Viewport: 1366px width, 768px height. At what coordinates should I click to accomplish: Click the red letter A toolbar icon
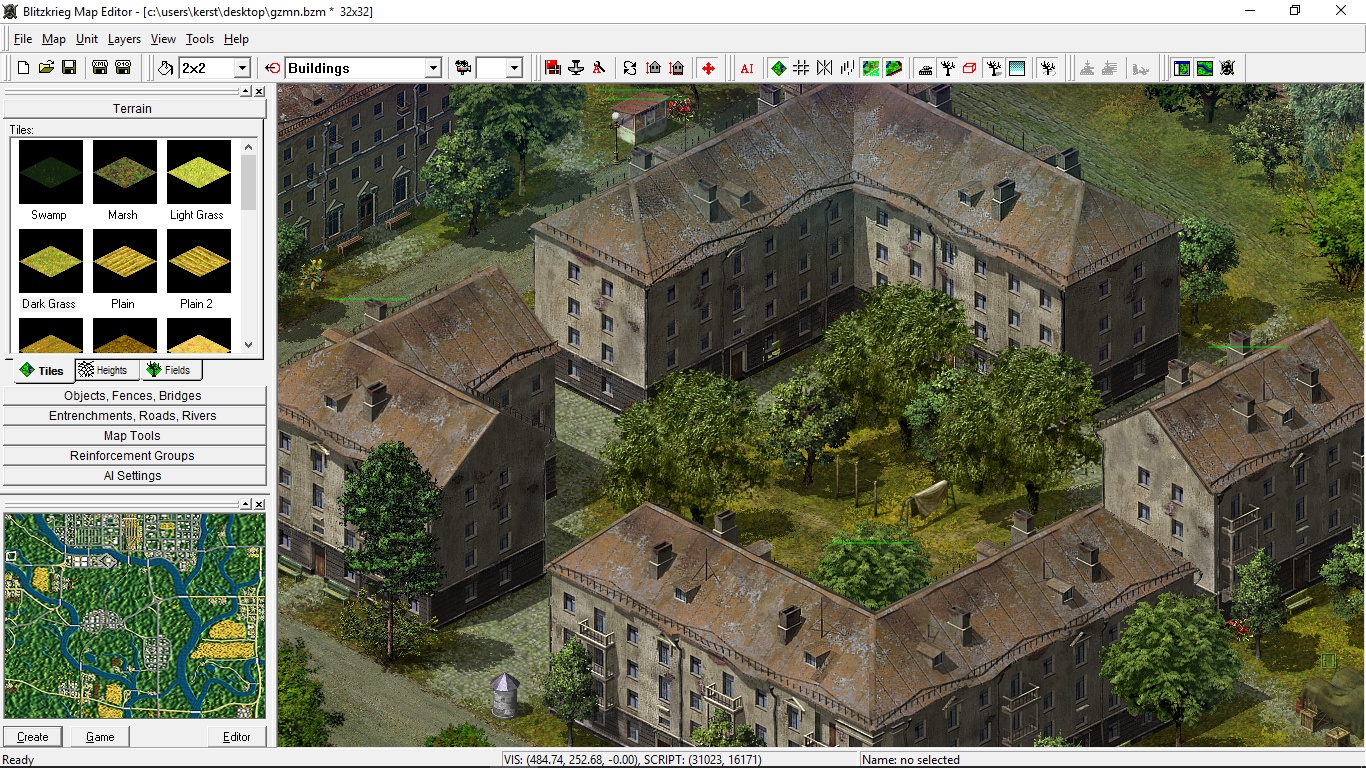click(599, 68)
